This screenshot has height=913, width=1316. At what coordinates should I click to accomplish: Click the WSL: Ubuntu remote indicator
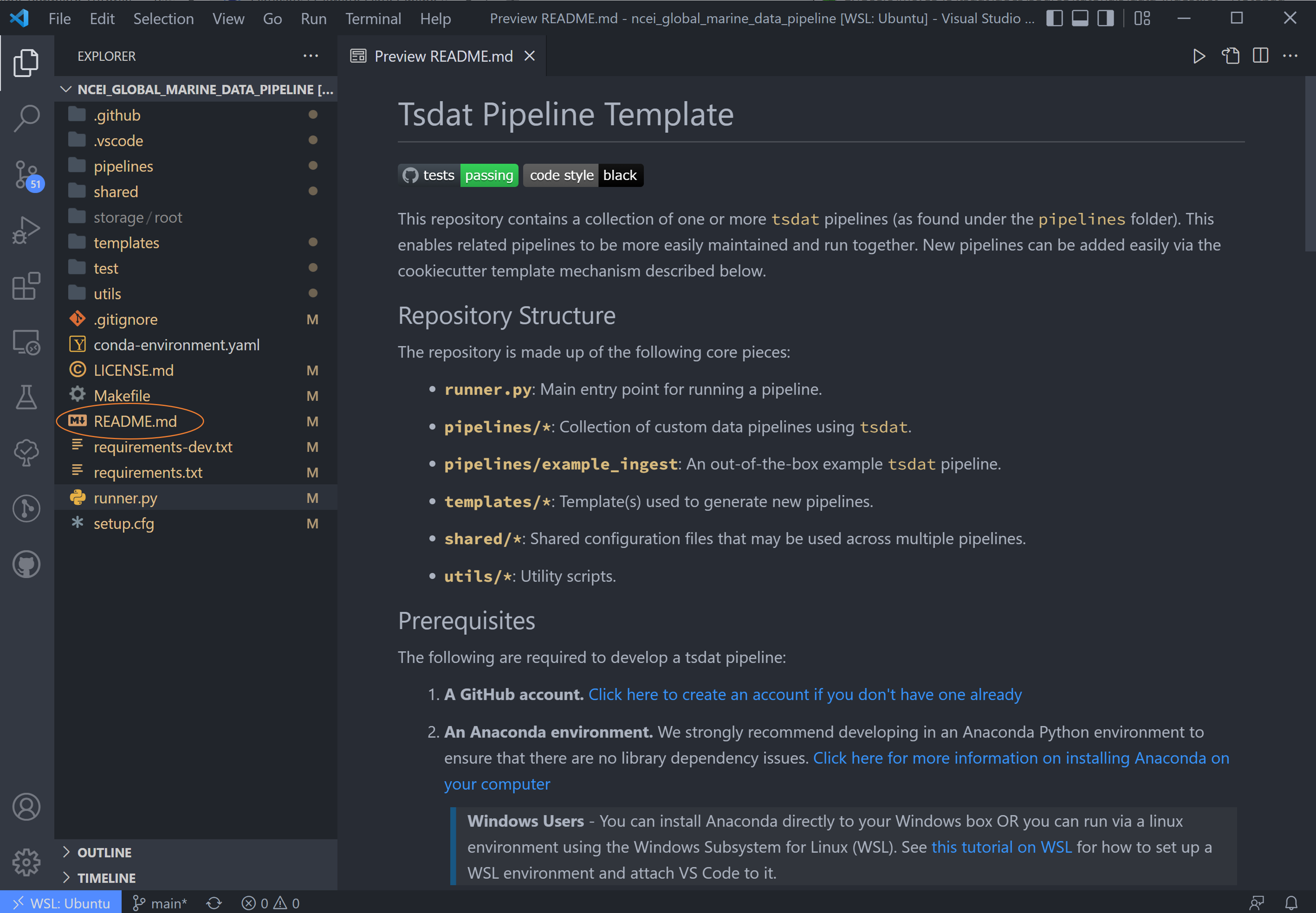[x=61, y=903]
